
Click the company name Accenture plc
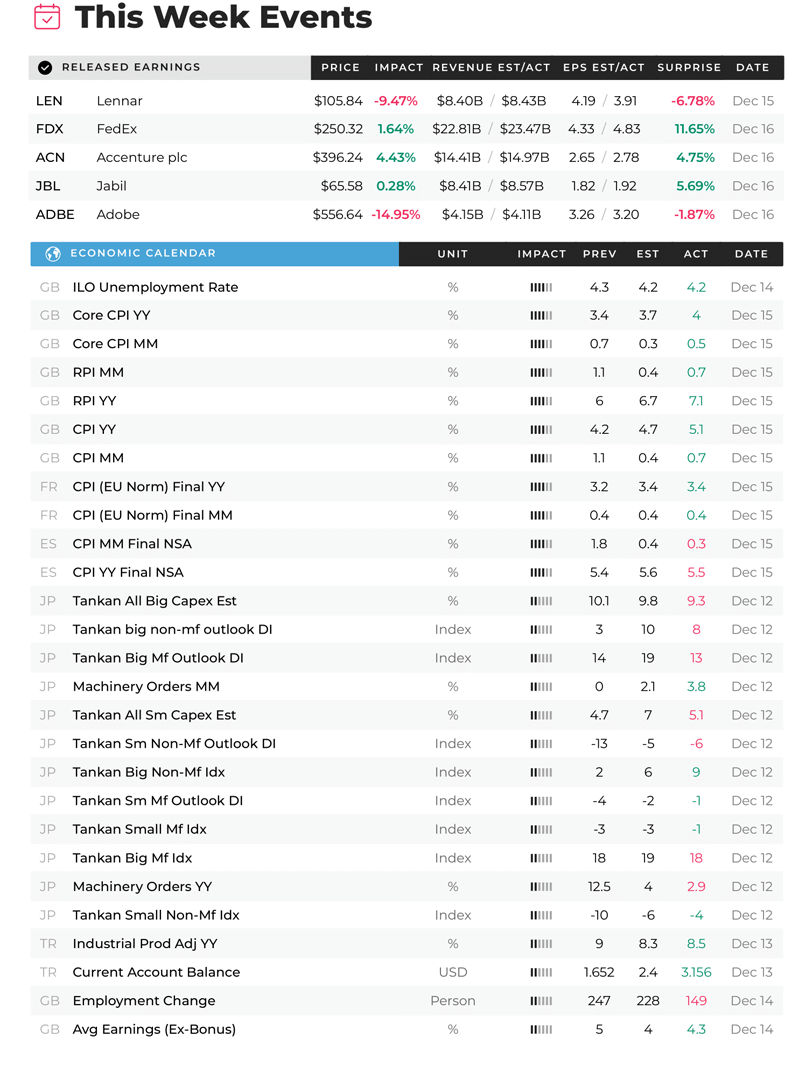(142, 157)
